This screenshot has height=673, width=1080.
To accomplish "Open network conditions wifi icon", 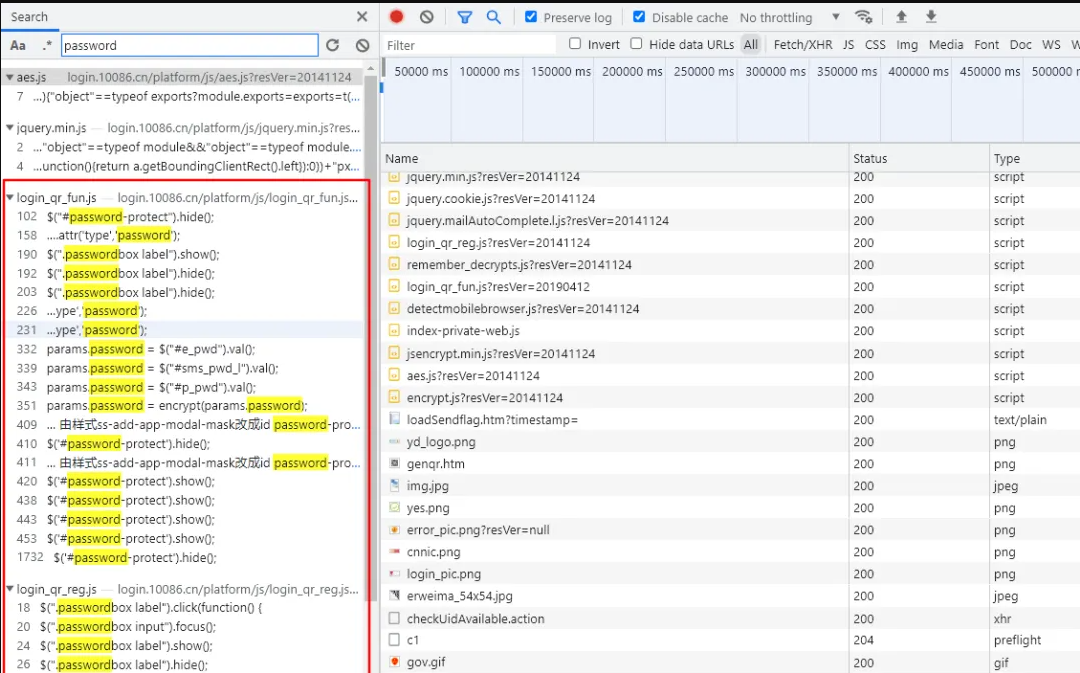I will pyautogui.click(x=863, y=17).
